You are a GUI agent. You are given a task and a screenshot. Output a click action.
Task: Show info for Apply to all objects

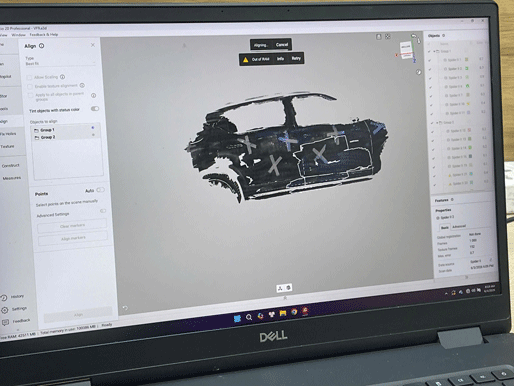point(94,95)
